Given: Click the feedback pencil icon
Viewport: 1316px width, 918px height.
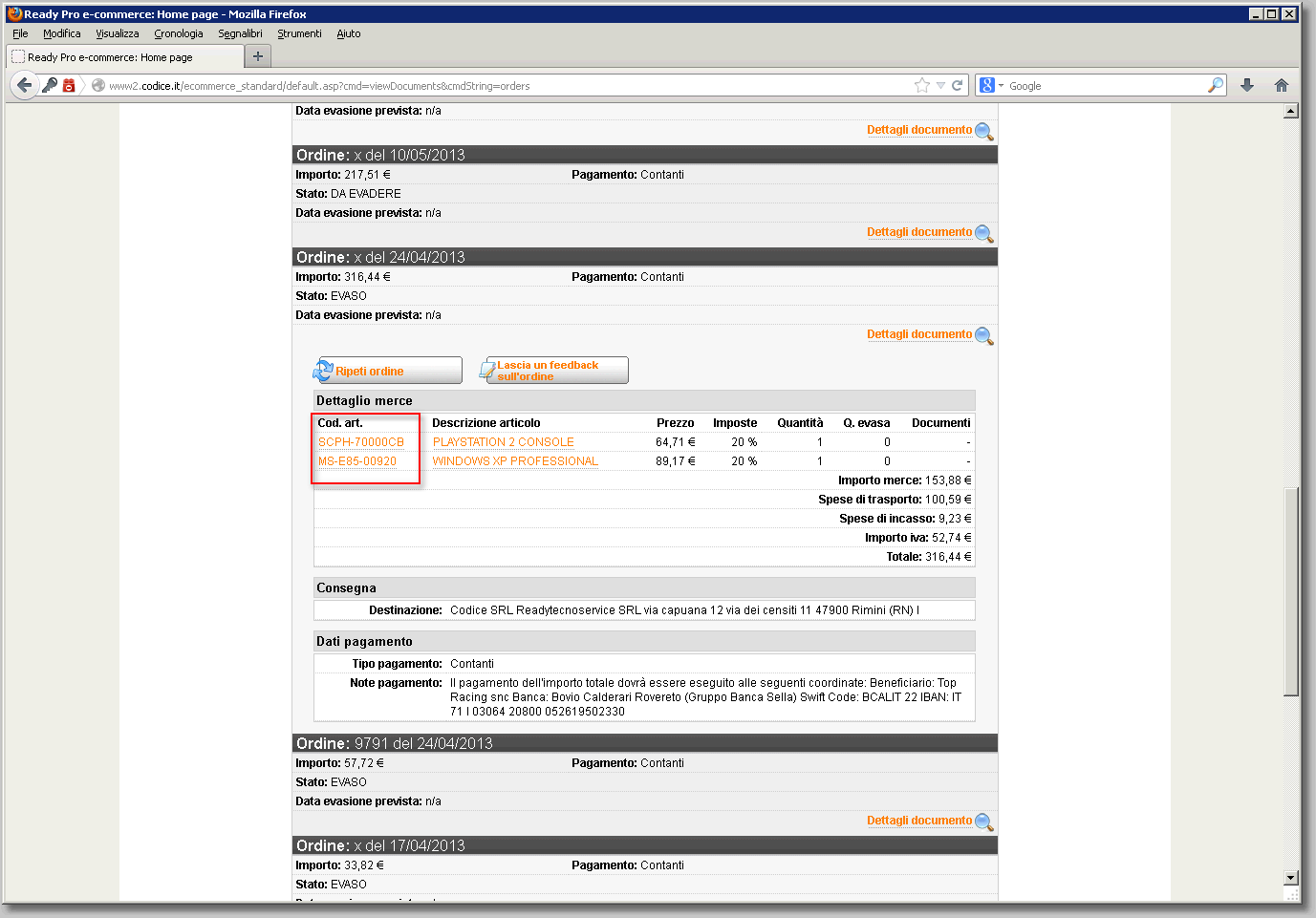Looking at the screenshot, I should [x=487, y=371].
